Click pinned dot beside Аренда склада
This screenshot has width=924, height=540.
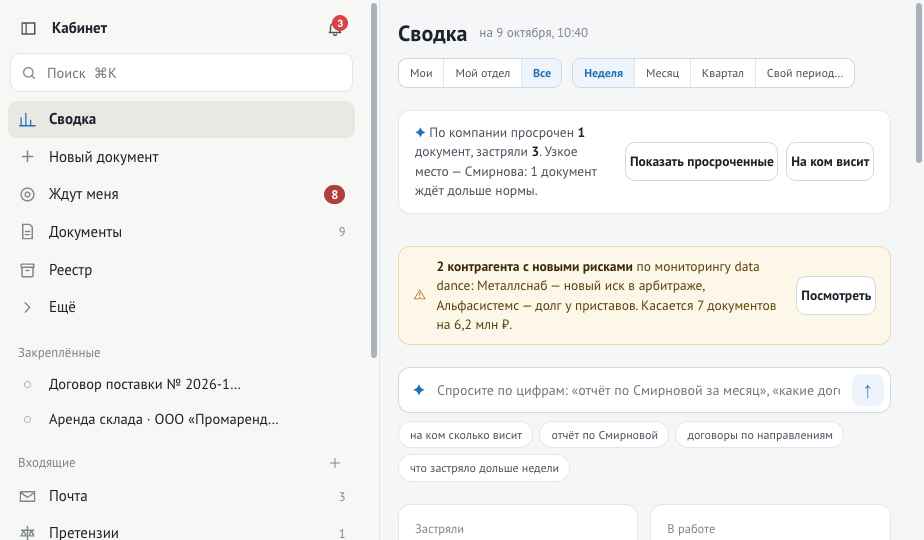tap(27, 420)
